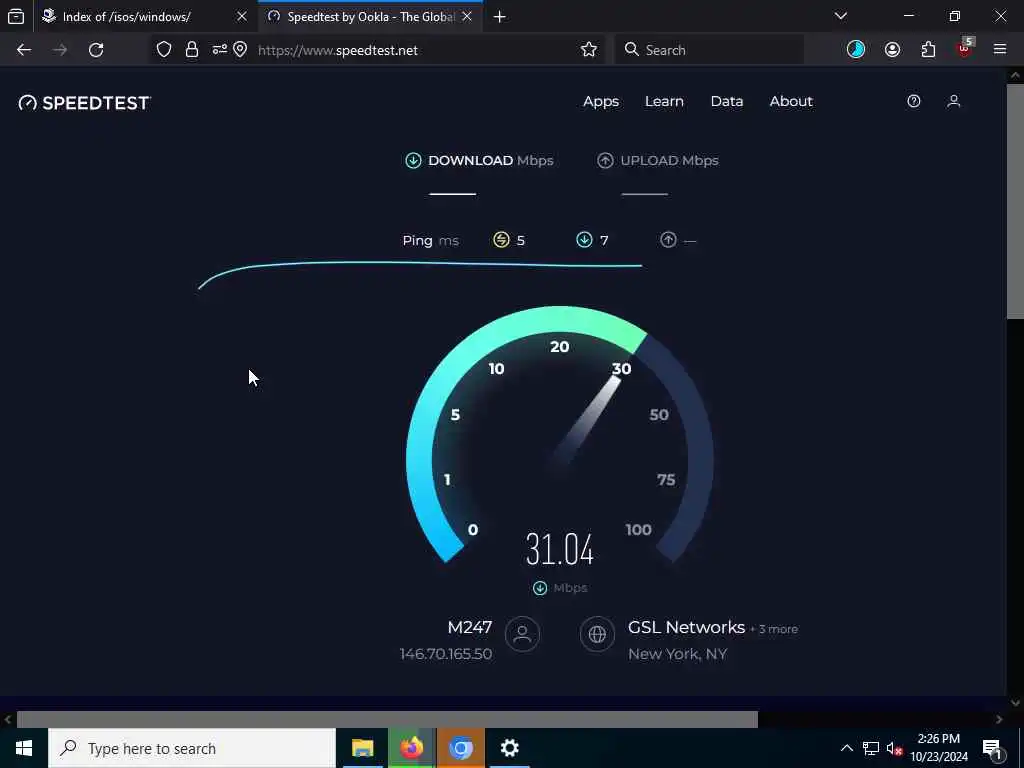Screen dimensions: 1024x768
Task: Close the Speedtest by Ookla tab
Action: 467,17
